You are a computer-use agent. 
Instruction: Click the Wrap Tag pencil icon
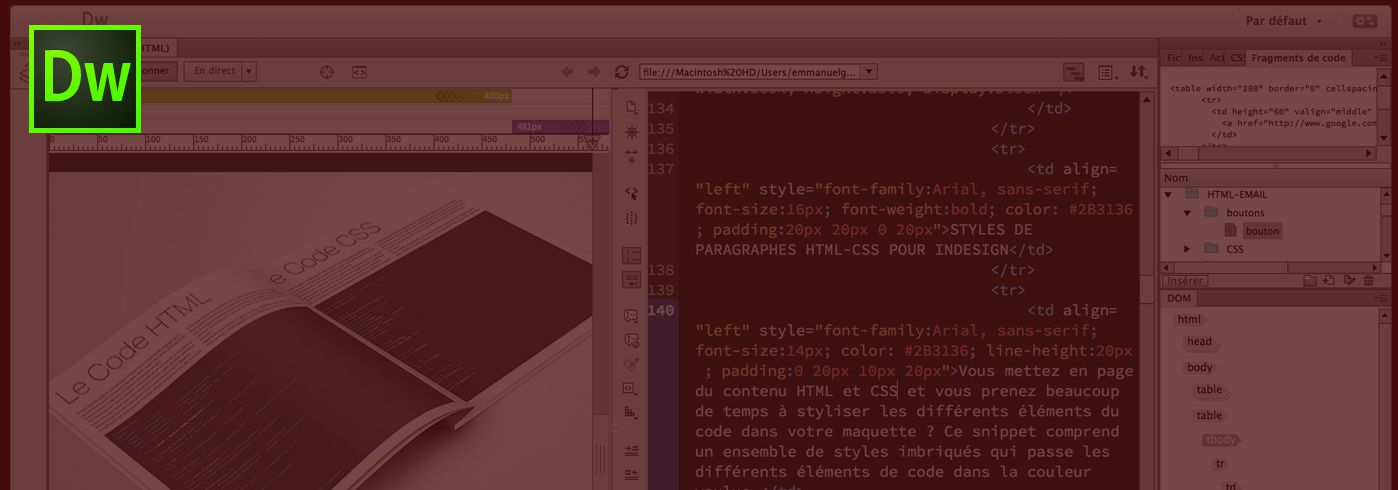point(631,364)
